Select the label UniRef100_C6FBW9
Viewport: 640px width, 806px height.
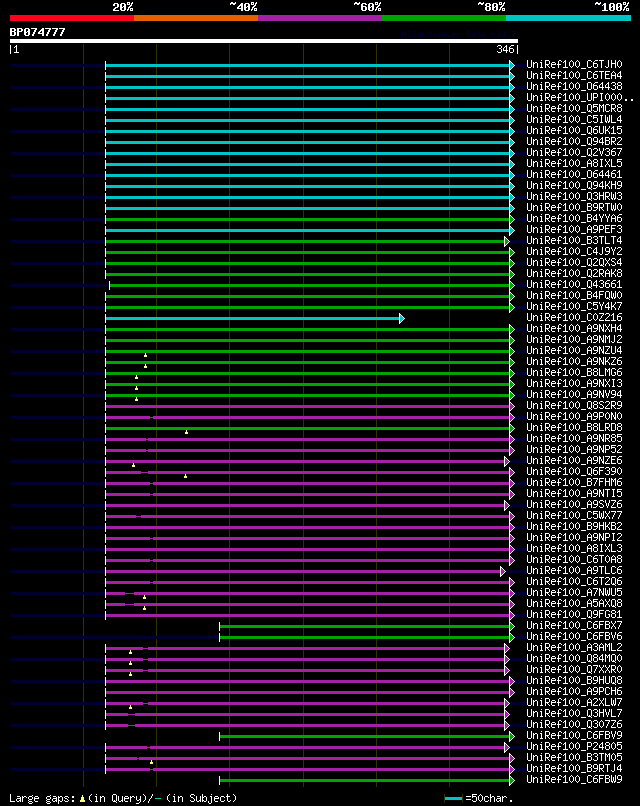point(574,779)
